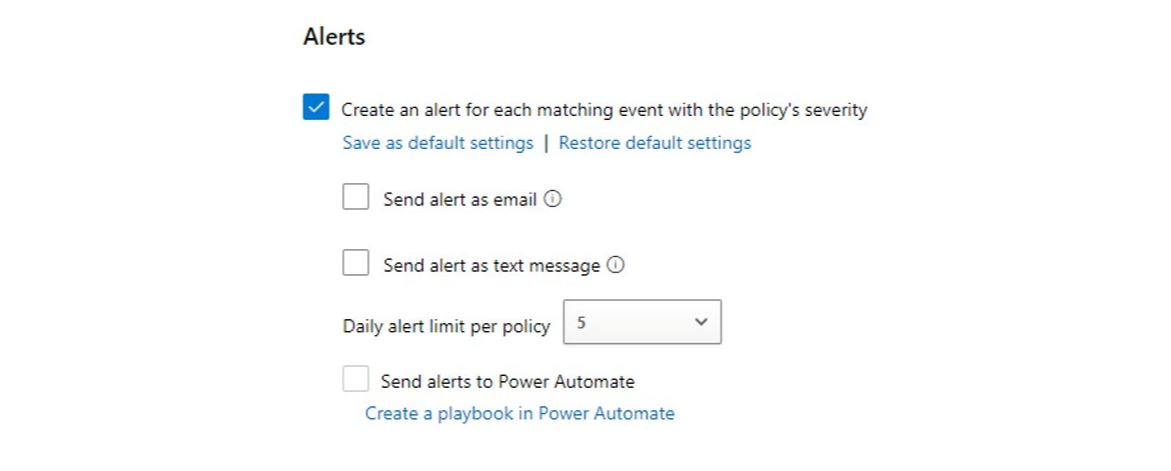Tick the Send alert as text message checkbox
1171x471 pixels.
[355, 263]
